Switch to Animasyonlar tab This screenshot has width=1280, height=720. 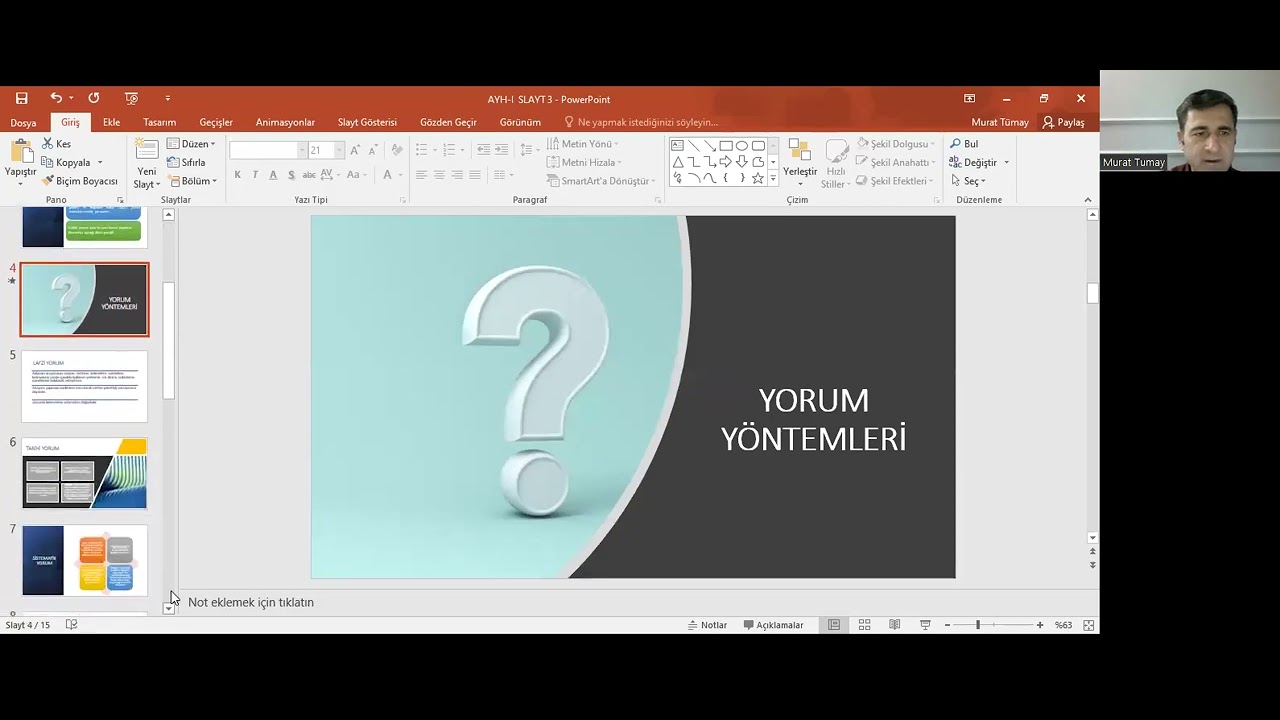(285, 122)
